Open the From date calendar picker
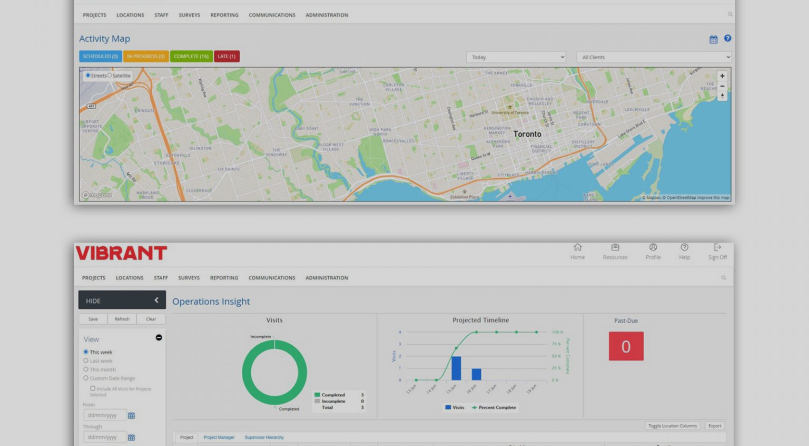Image resolution: width=809 pixels, height=446 pixels. pyautogui.click(x=132, y=416)
